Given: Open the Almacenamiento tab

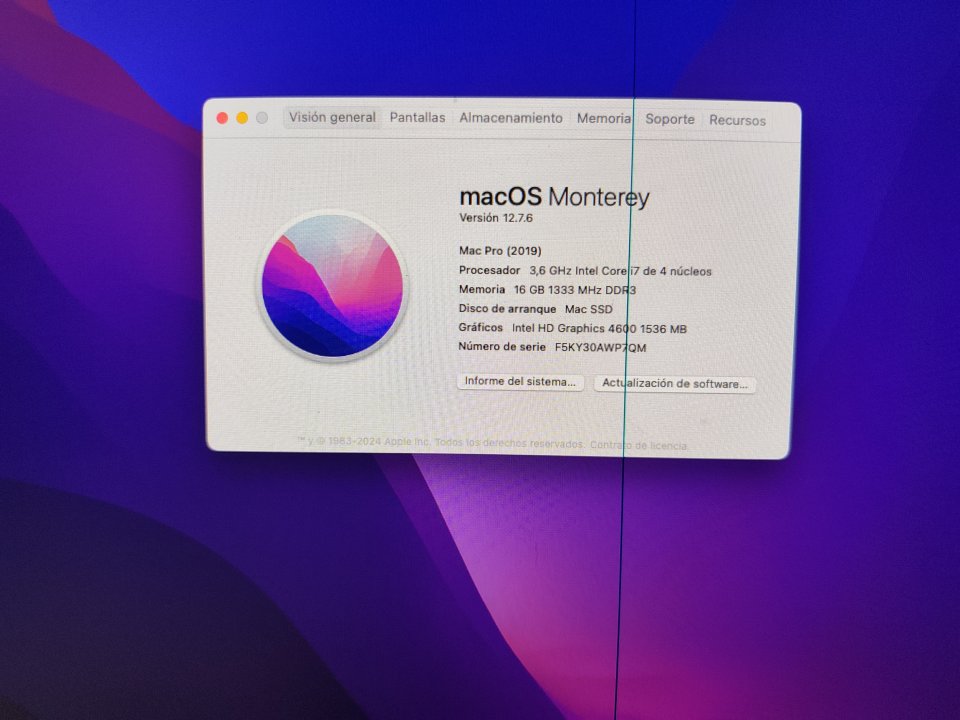Looking at the screenshot, I should (511, 118).
